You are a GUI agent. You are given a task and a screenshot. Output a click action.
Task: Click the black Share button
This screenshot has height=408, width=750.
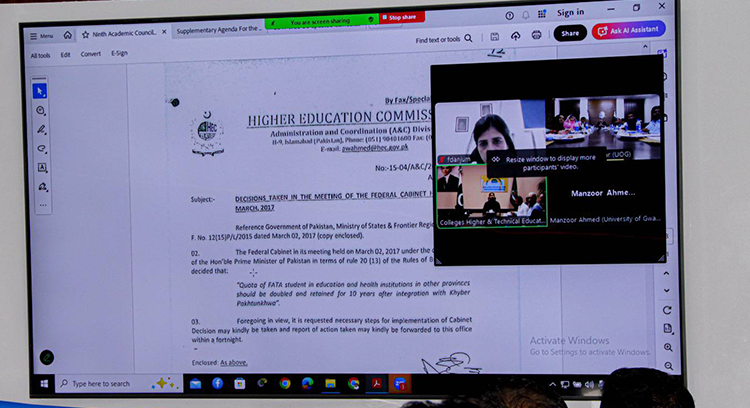[x=570, y=33]
